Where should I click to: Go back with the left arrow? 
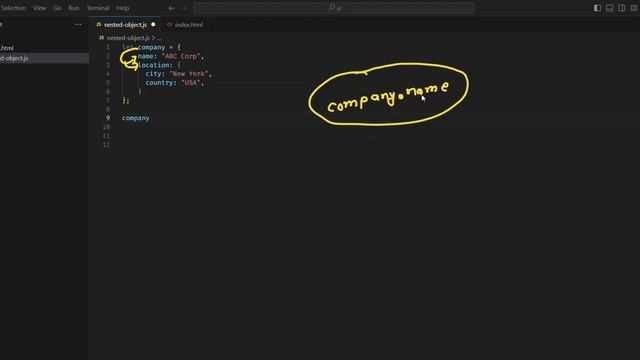[171, 8]
